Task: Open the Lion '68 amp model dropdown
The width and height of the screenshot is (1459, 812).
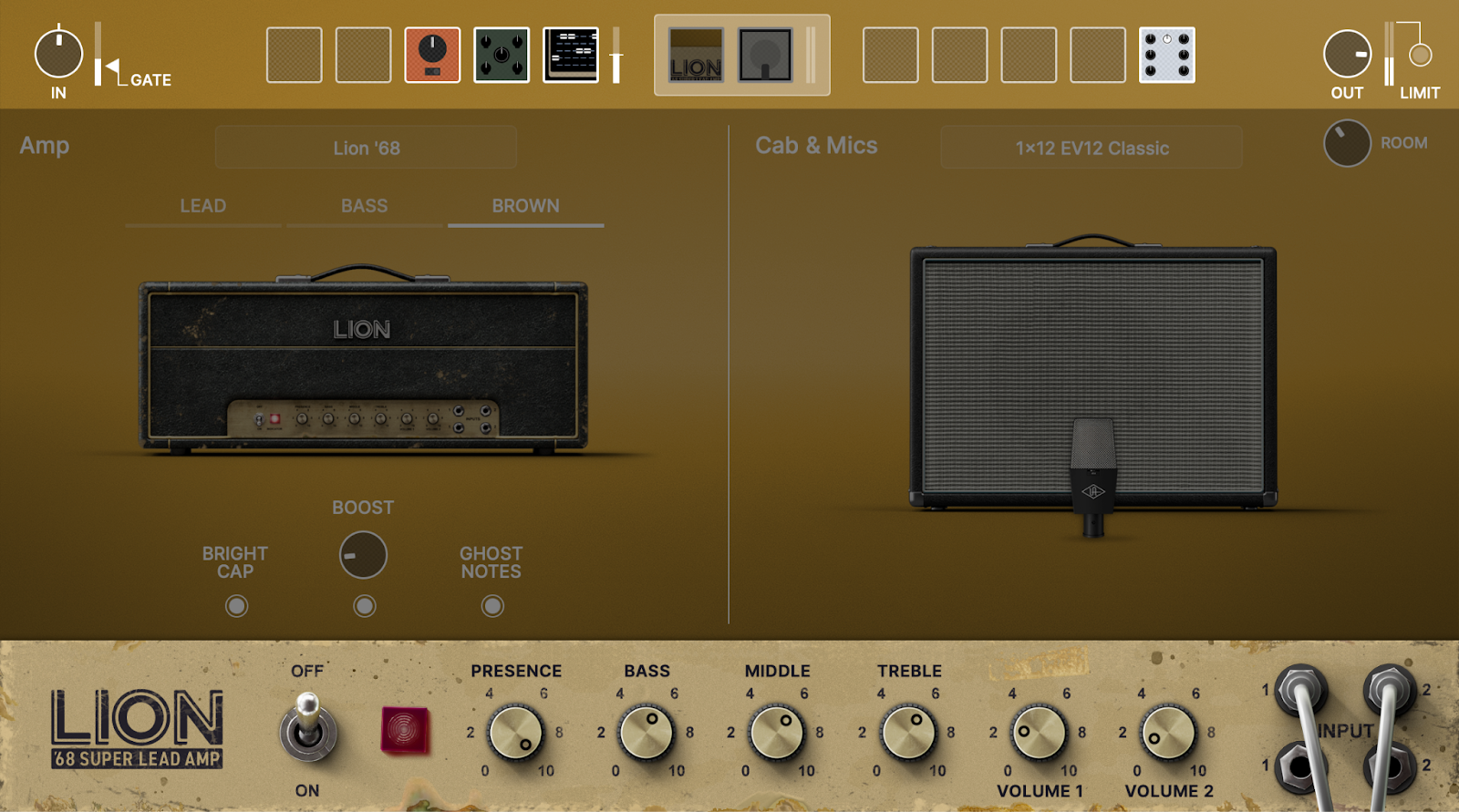Action: tap(366, 148)
